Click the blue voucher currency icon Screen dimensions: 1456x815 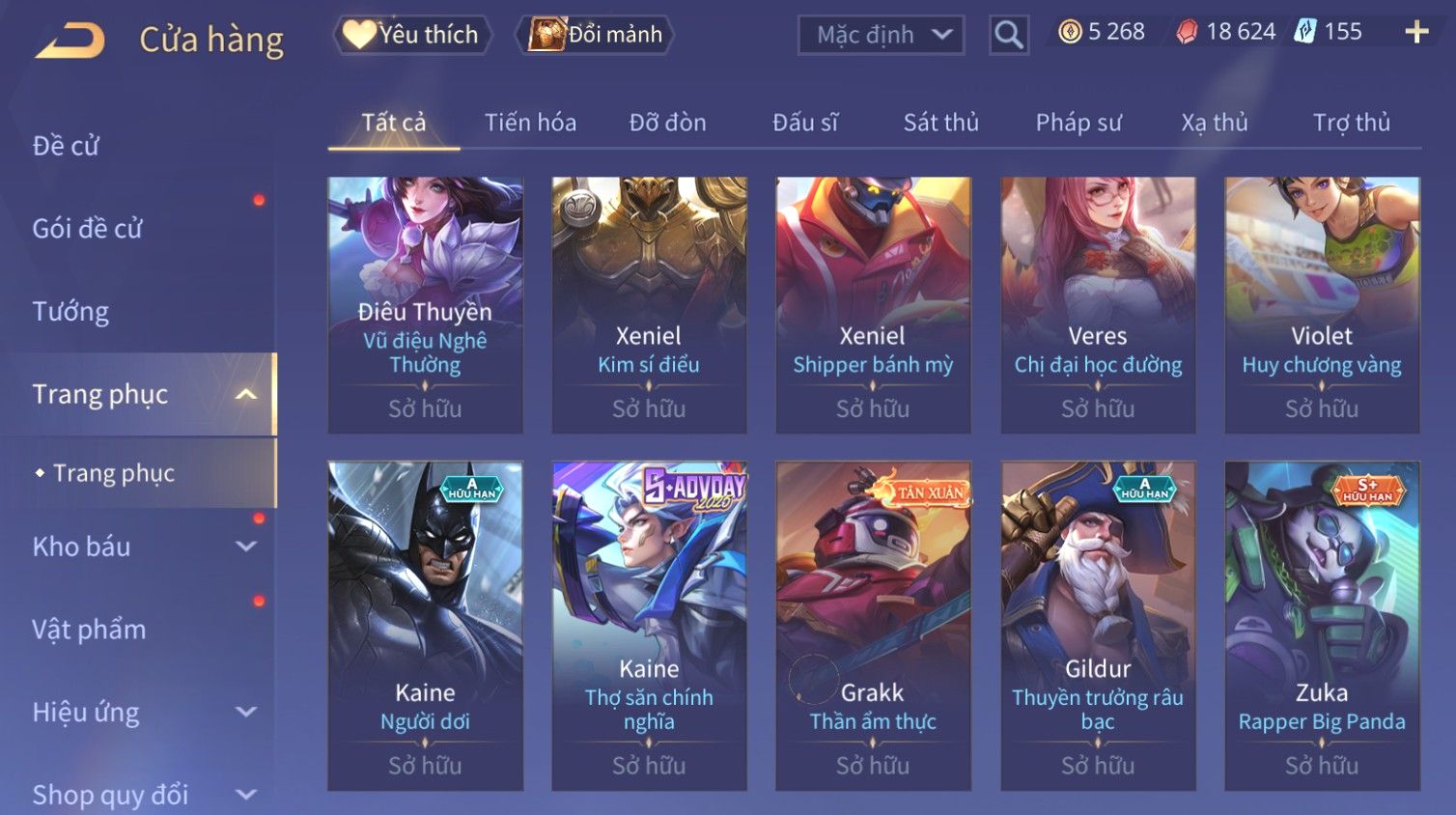[1305, 32]
